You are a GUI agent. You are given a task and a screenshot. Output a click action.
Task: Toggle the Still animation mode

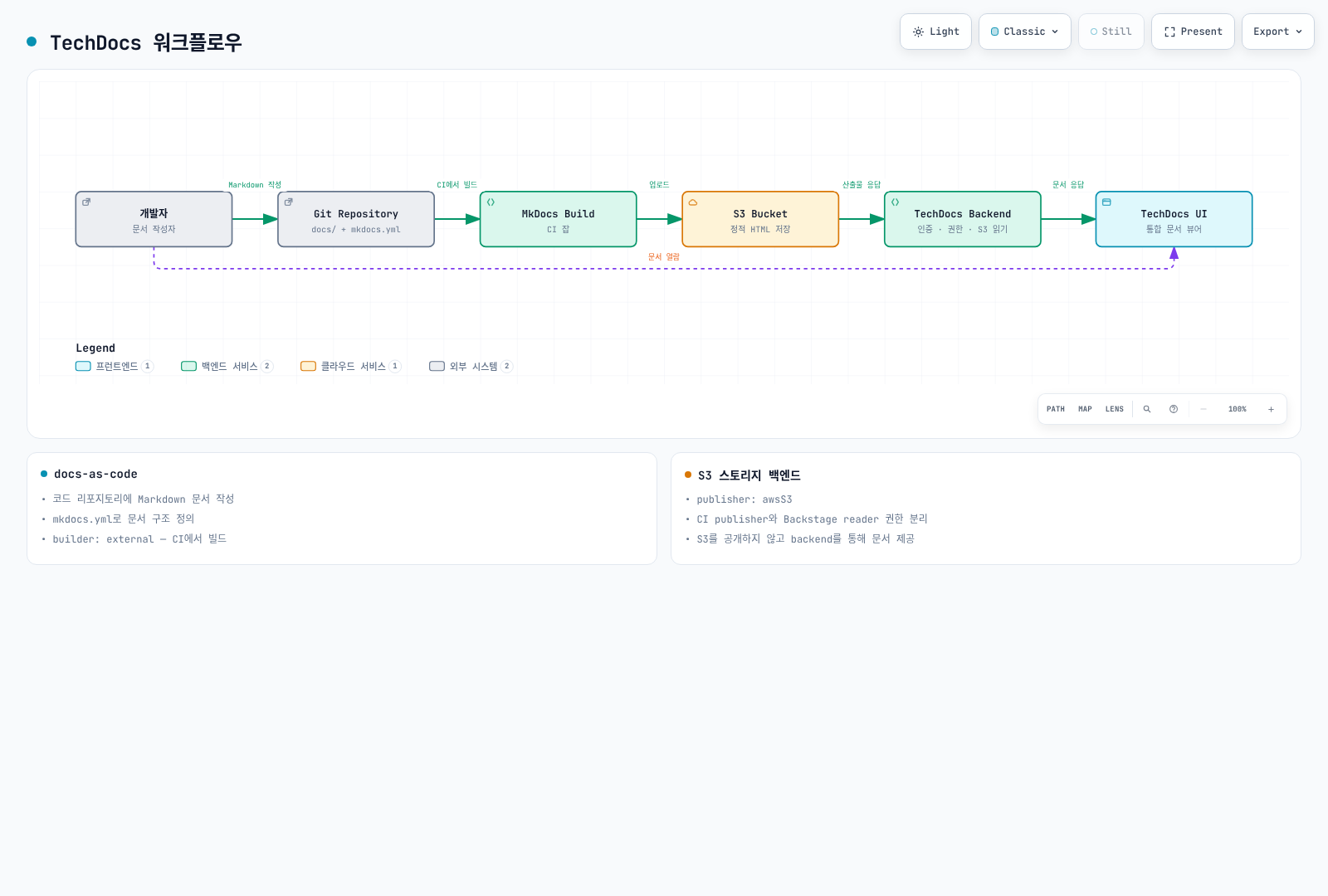tap(1111, 32)
